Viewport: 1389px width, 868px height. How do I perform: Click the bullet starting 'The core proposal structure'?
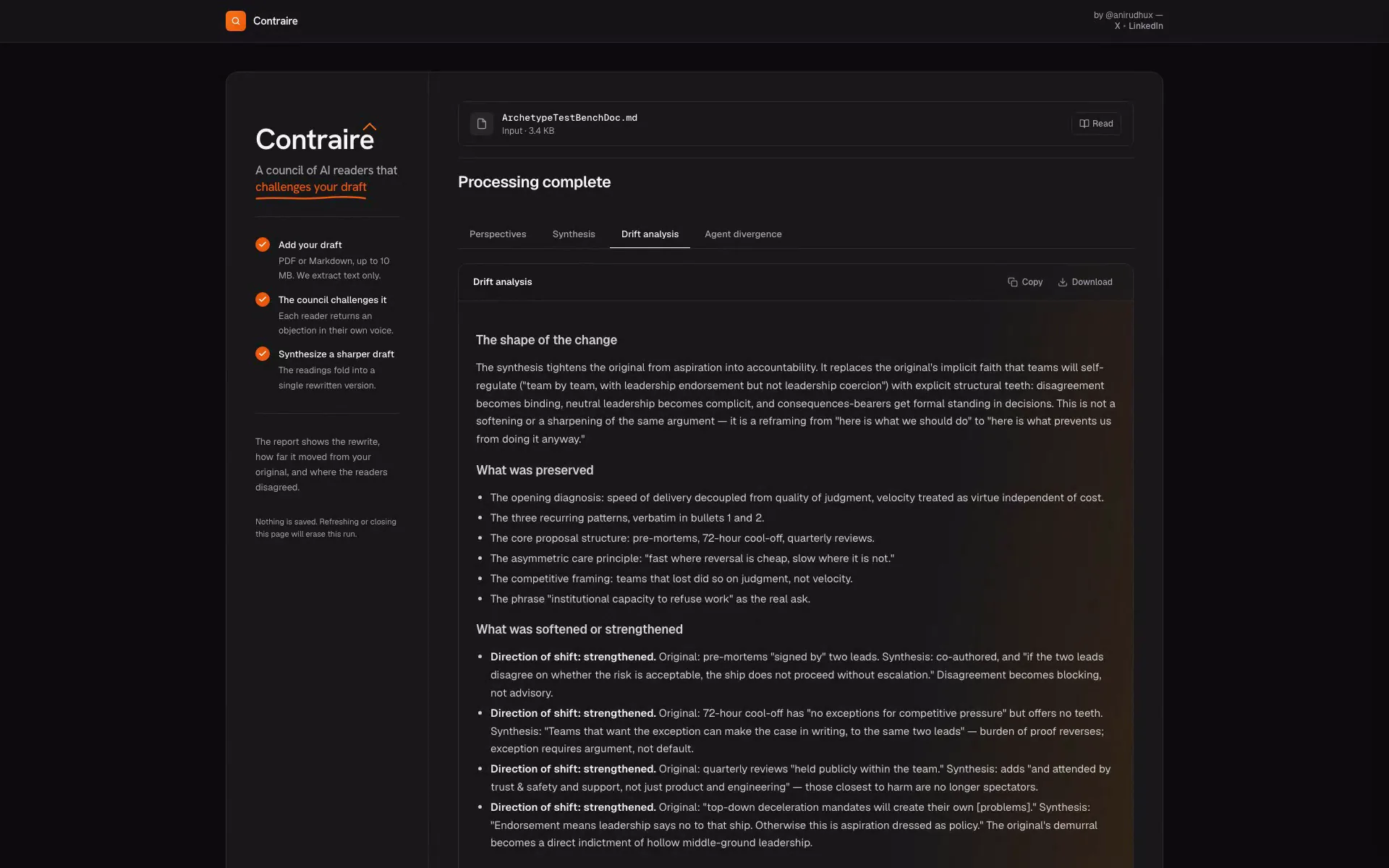click(682, 538)
